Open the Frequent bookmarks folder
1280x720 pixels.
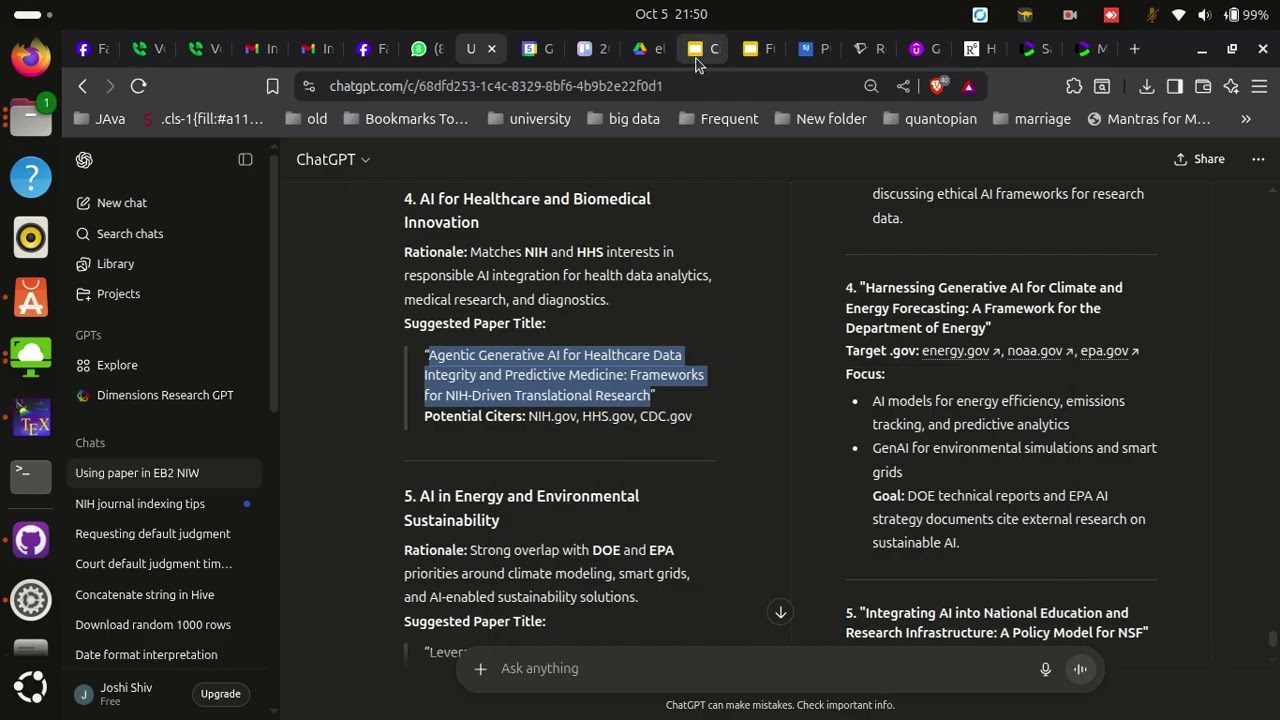point(718,119)
